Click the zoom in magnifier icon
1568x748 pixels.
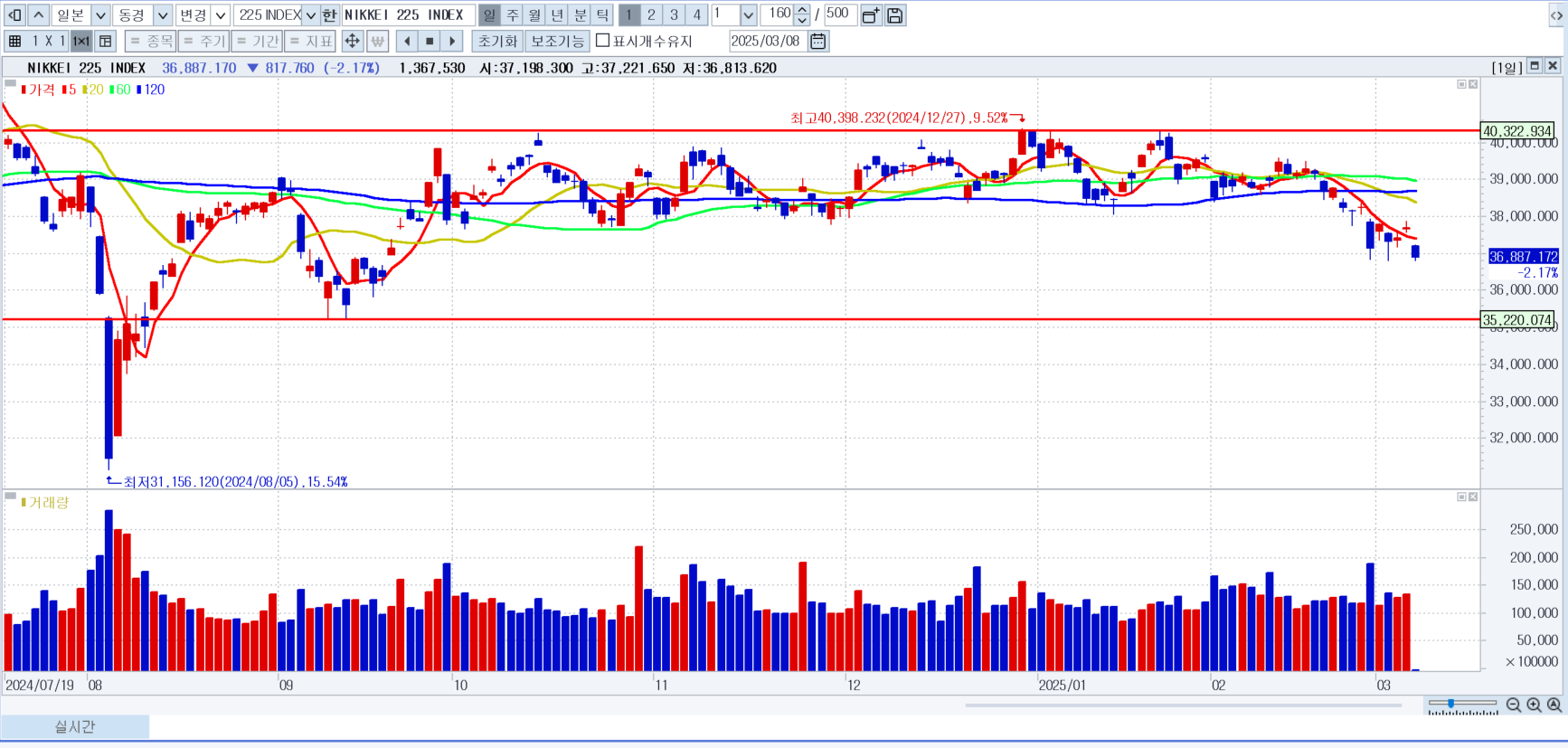(x=1534, y=705)
